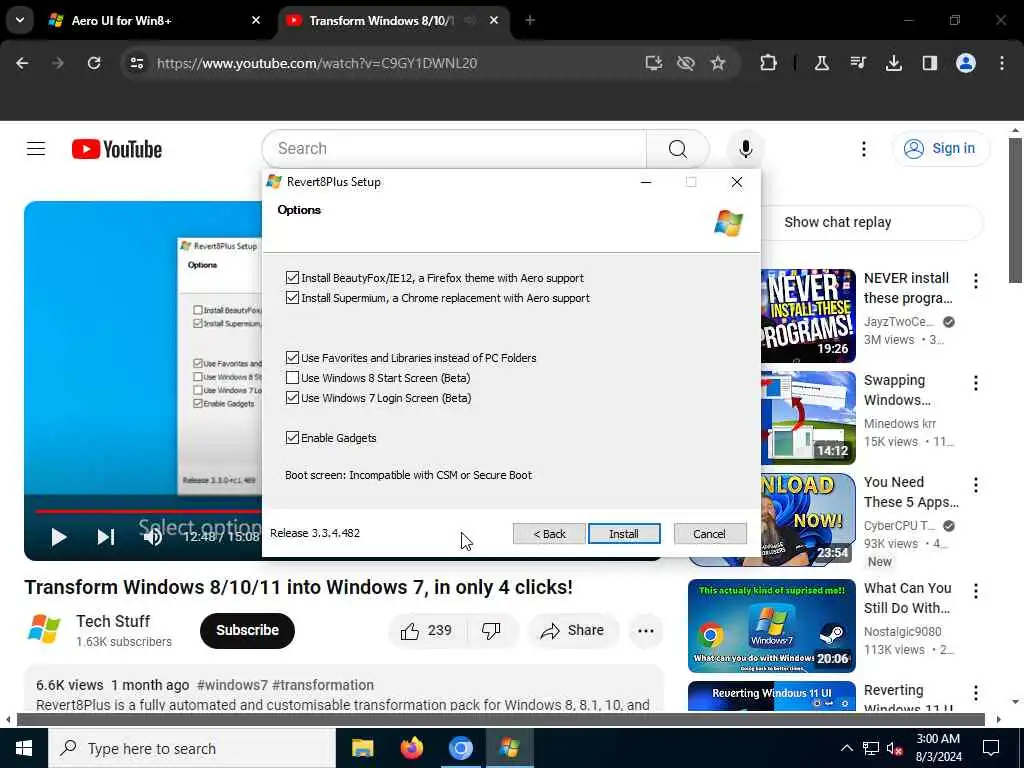
Task: Open You Need These 5 Apps video title
Action: coord(911,492)
